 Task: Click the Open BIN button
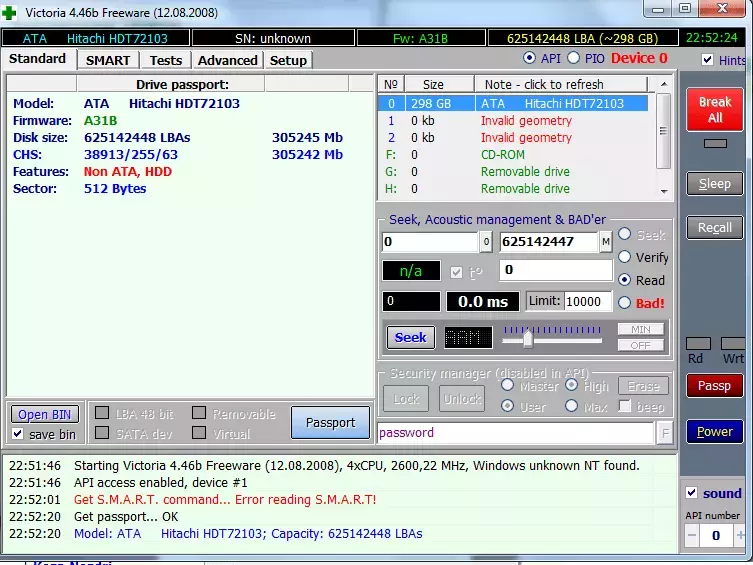45,414
